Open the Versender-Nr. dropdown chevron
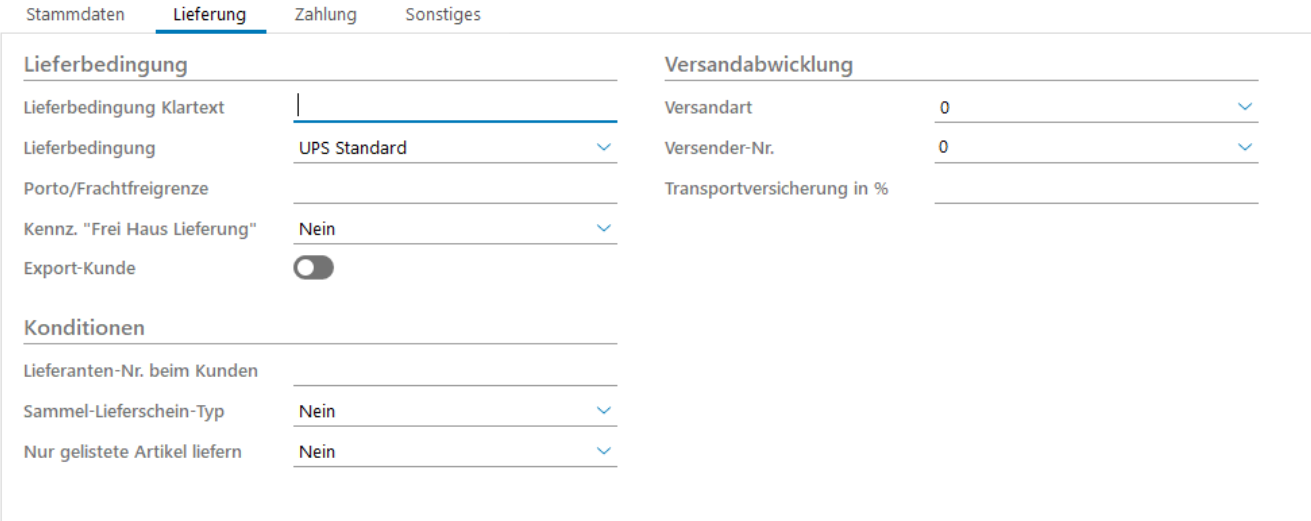Screen dimensions: 1311x521 1244,147
